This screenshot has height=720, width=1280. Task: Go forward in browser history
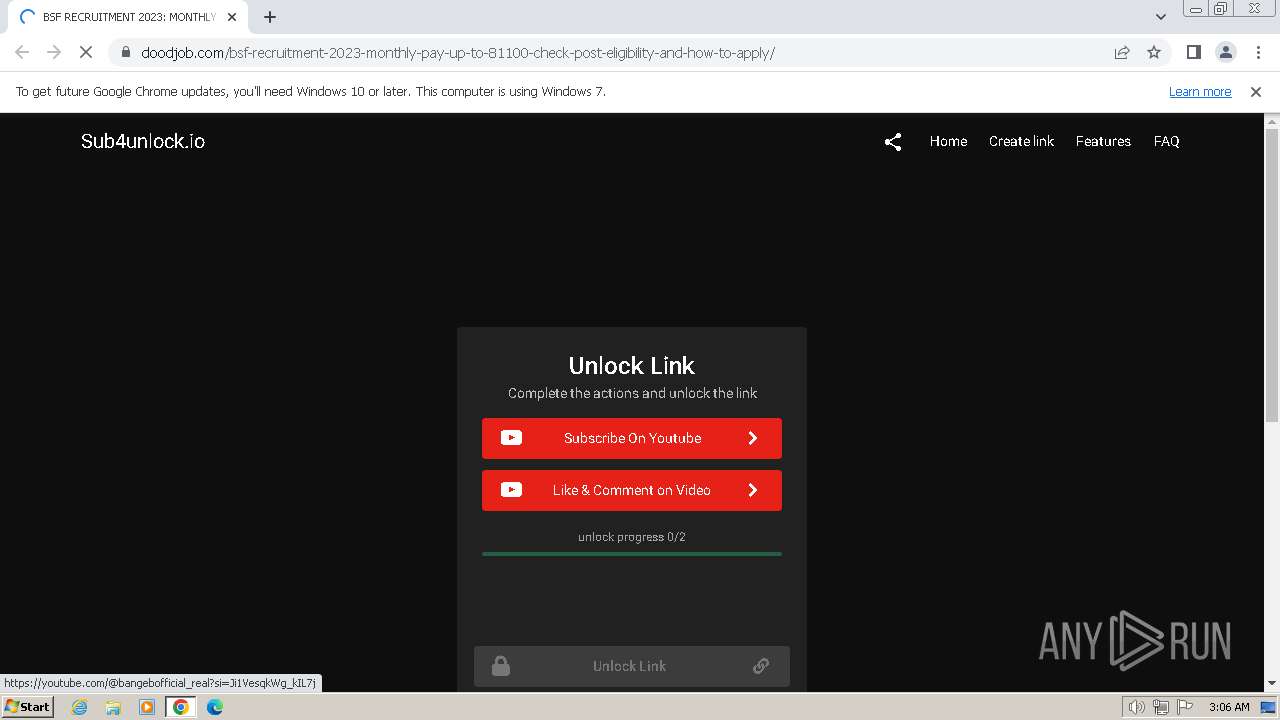point(54,52)
